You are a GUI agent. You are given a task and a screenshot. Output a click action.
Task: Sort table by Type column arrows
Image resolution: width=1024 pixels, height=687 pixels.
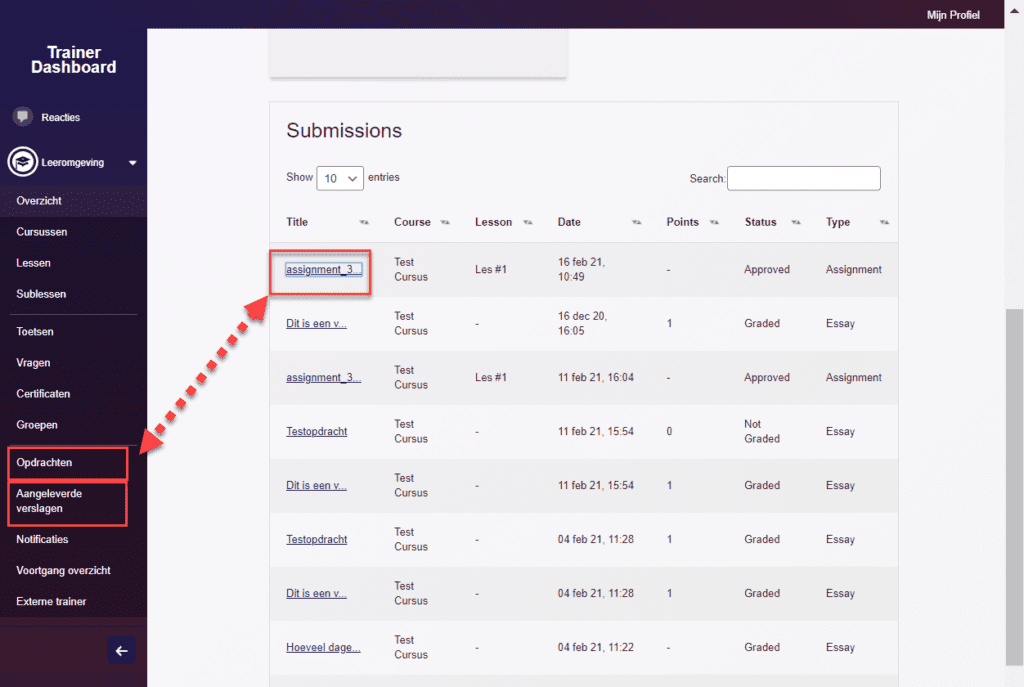tap(884, 223)
